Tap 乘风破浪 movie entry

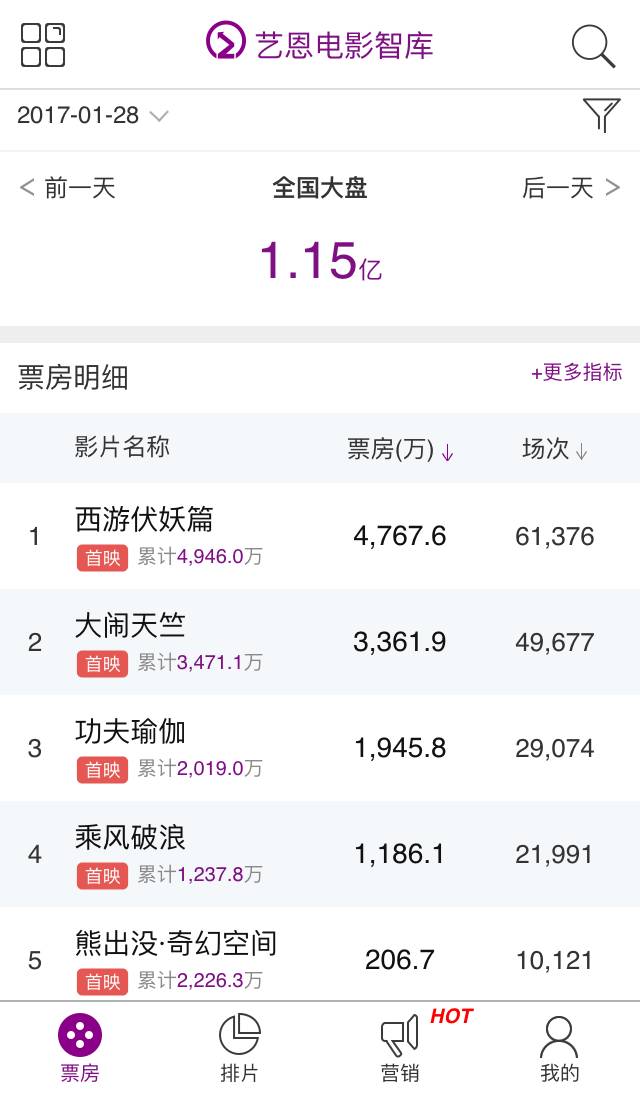130,837
